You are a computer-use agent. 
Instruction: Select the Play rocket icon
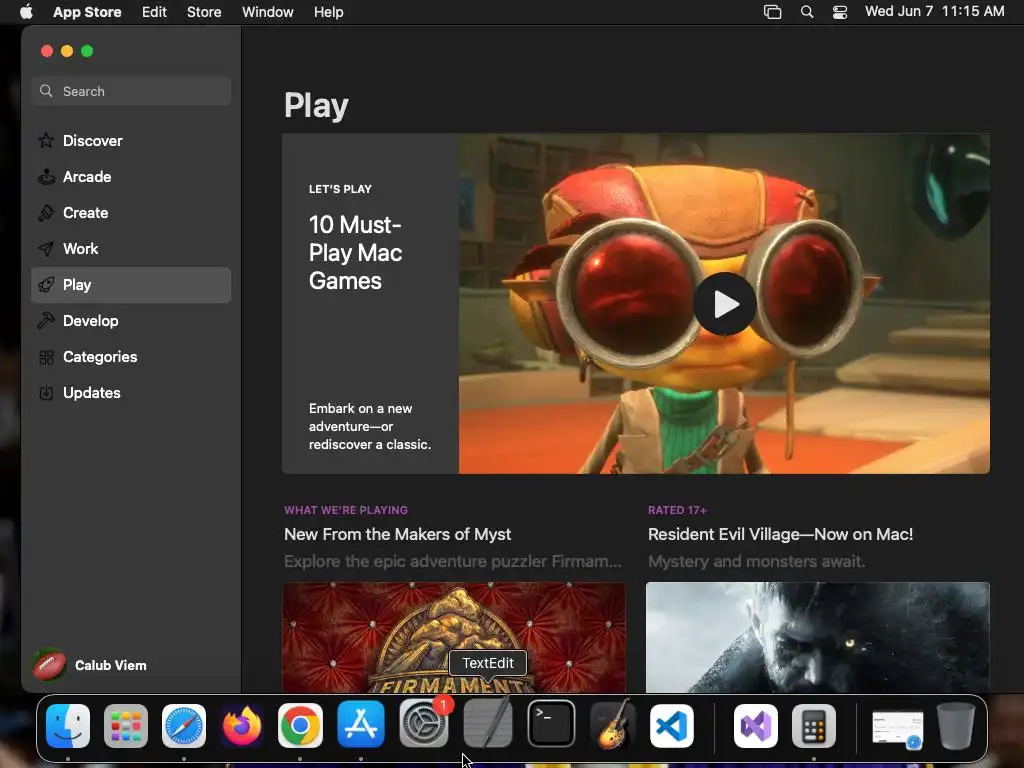point(46,285)
